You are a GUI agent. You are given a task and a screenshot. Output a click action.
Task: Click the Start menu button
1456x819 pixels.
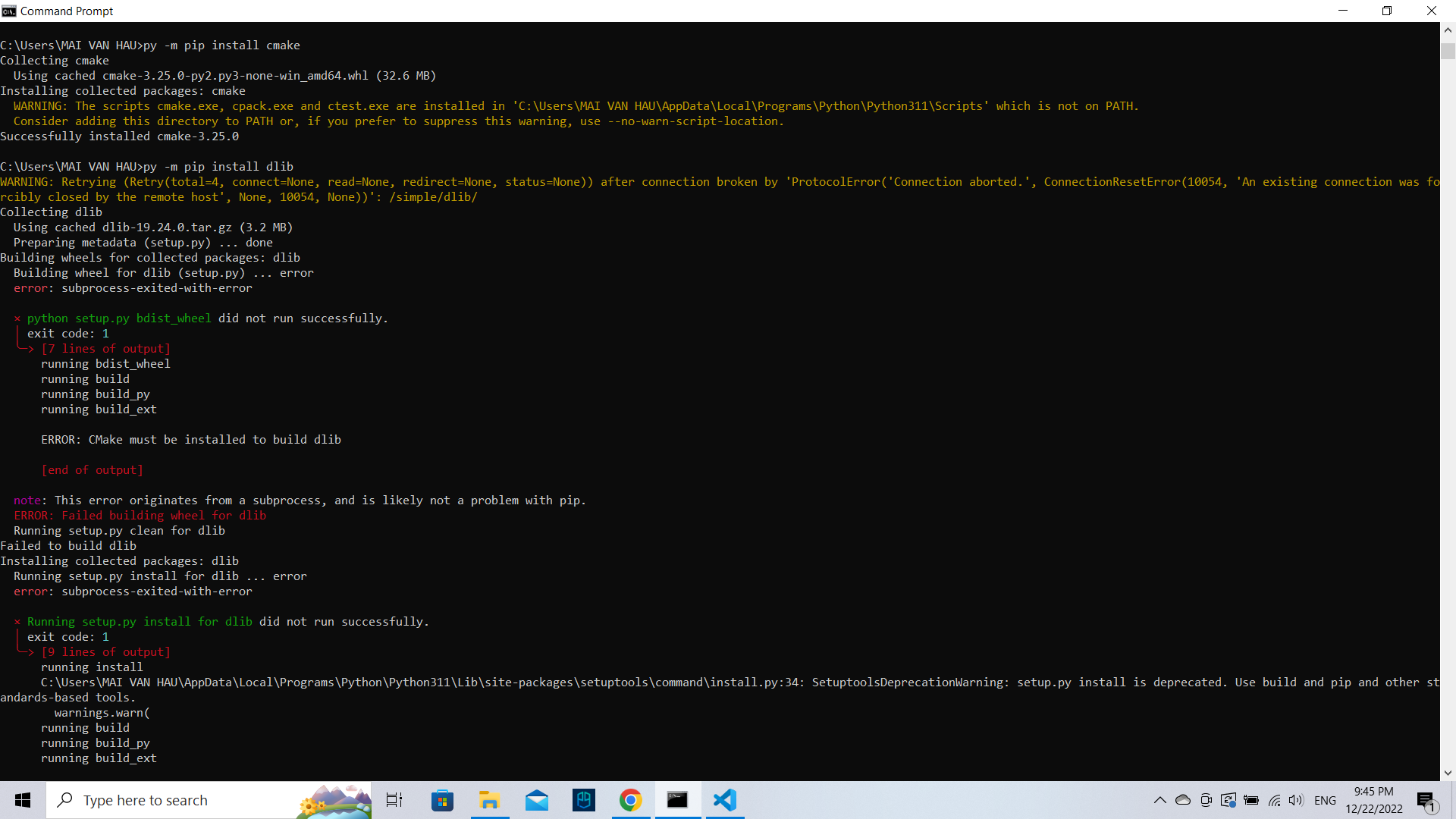23,800
